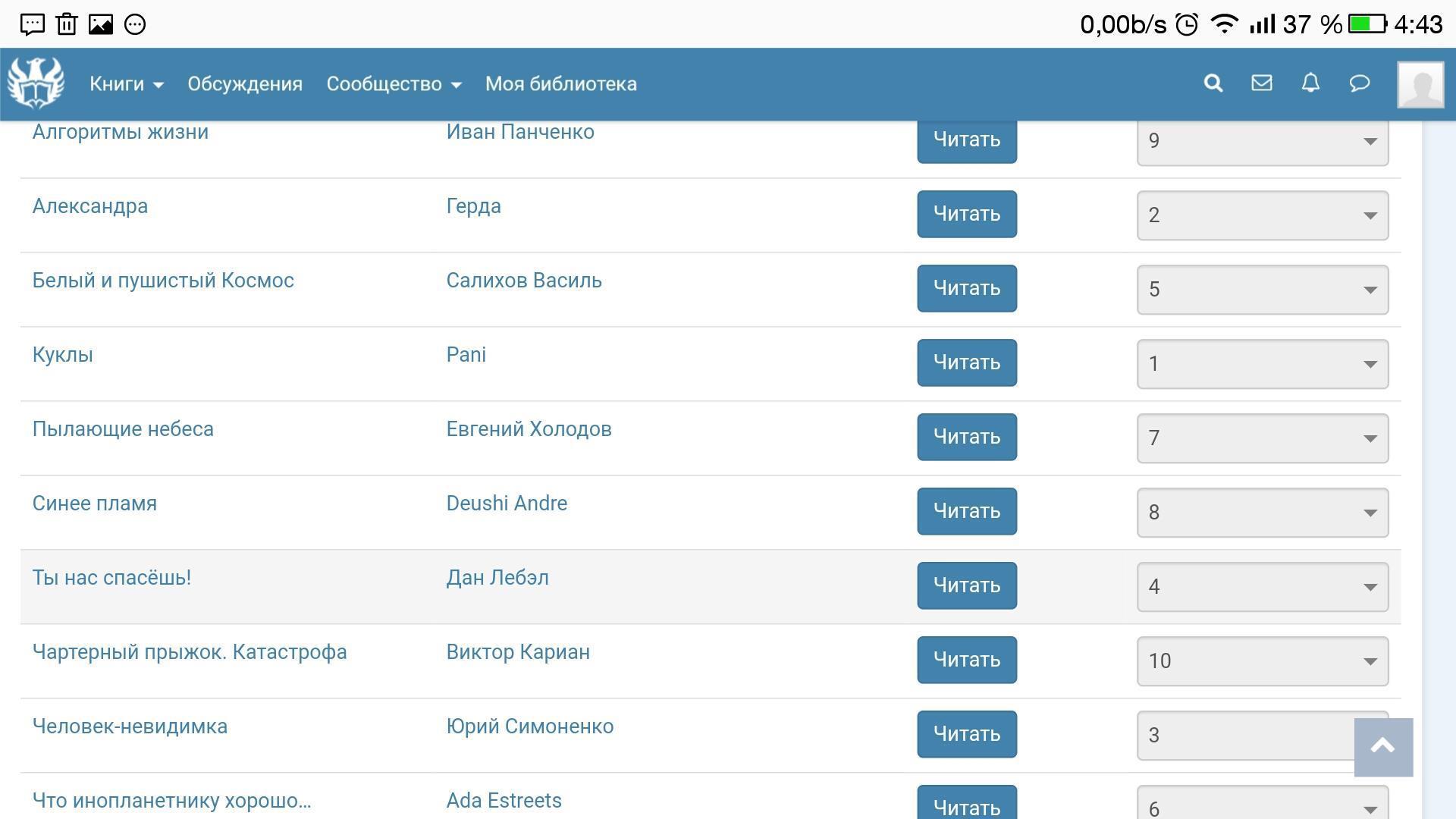The image size is (1456, 819).
Task: Tap the trash icon in status bar
Action: pyautogui.click(x=67, y=24)
